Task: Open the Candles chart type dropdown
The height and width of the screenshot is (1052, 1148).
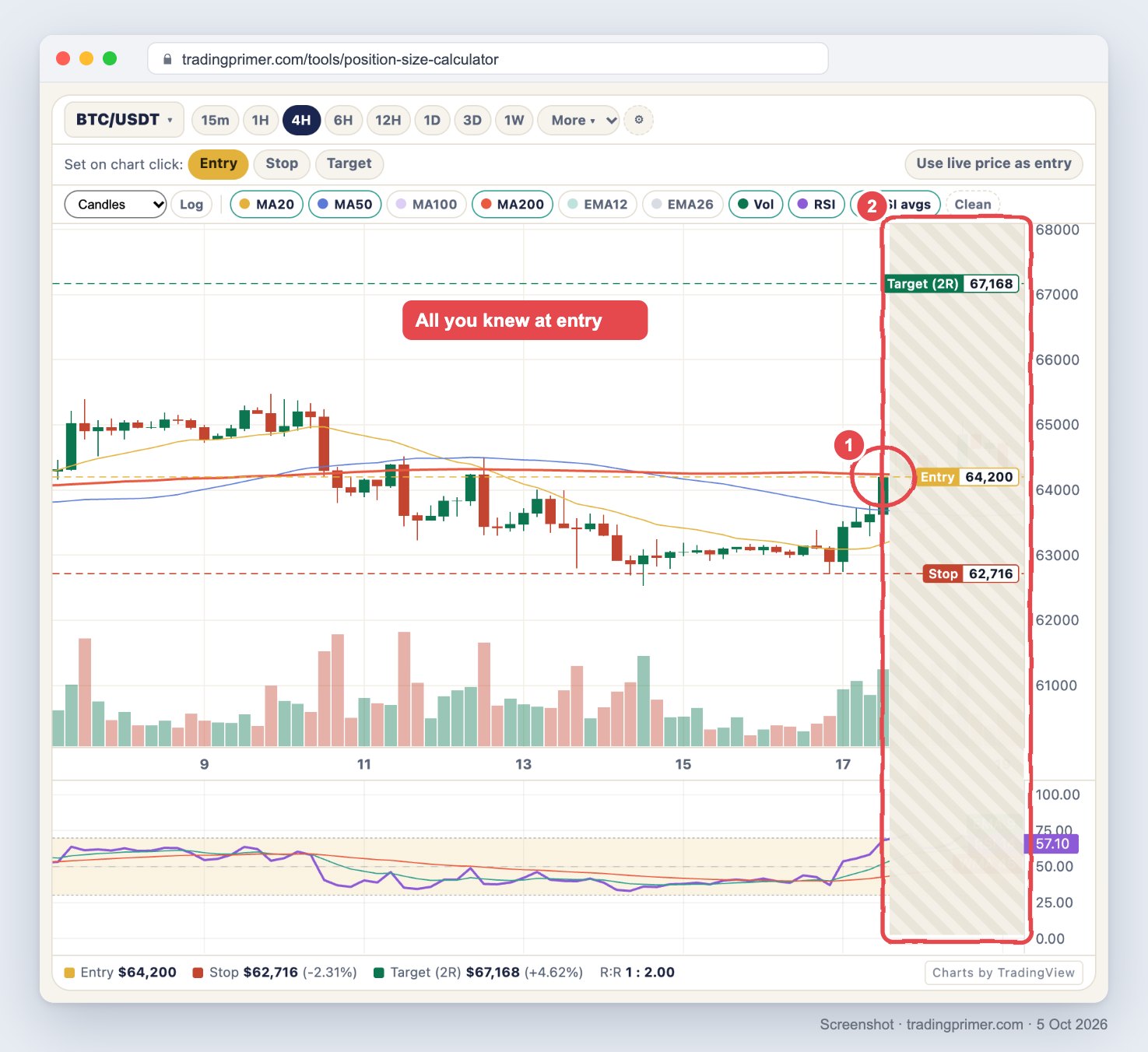Action: tap(115, 205)
